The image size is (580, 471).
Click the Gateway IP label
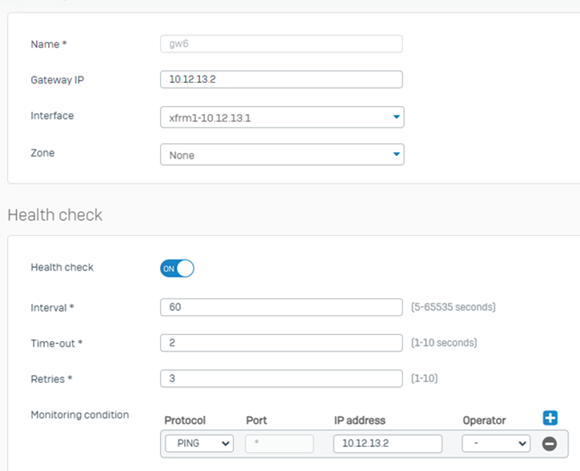click(57, 80)
